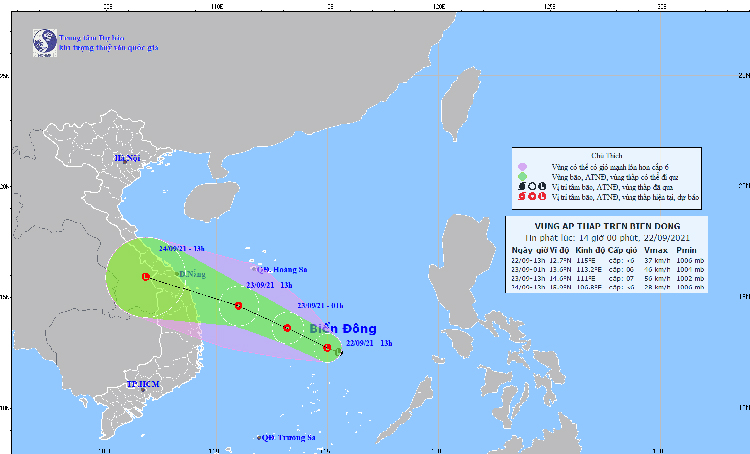Click the '23/09/21 13h' map time label
This screenshot has height=454, width=750.
pos(269,285)
